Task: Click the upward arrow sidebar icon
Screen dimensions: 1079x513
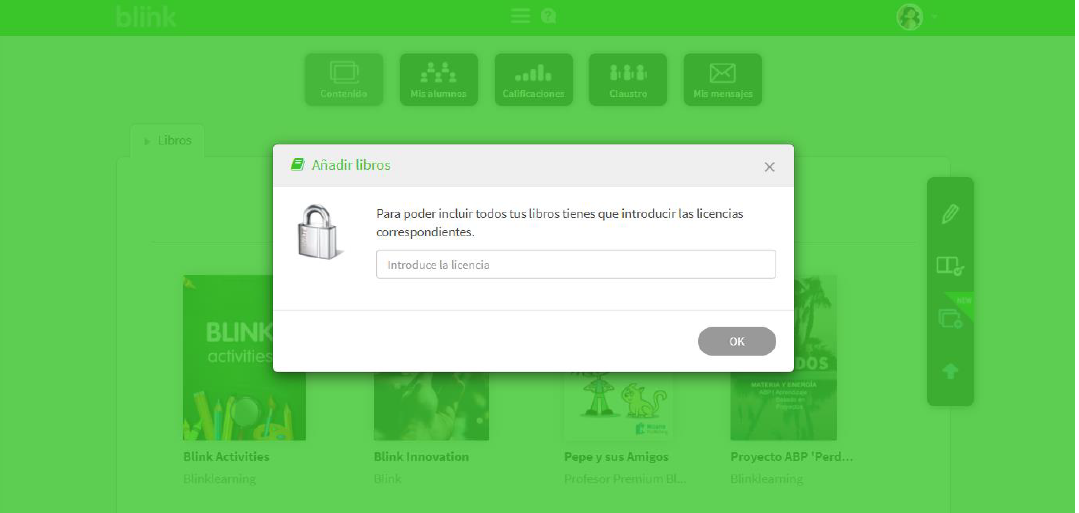Action: [950, 372]
